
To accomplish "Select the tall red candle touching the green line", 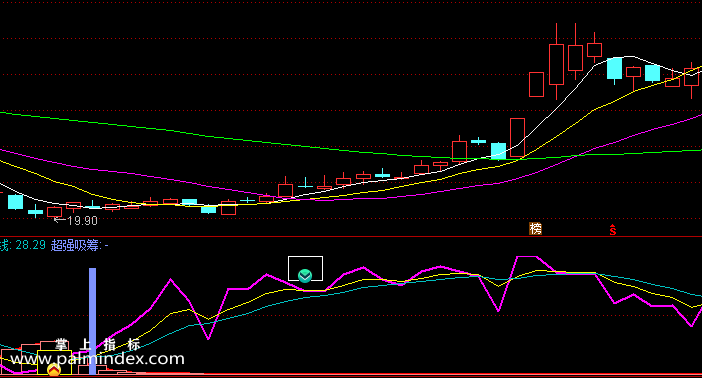I will (517, 137).
